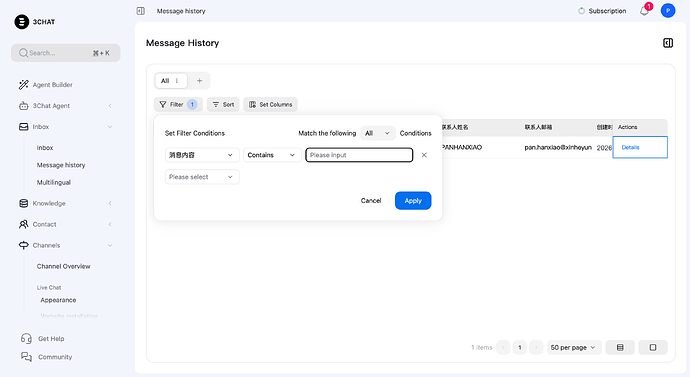
Task: Click the Subscription link
Action: click(607, 11)
